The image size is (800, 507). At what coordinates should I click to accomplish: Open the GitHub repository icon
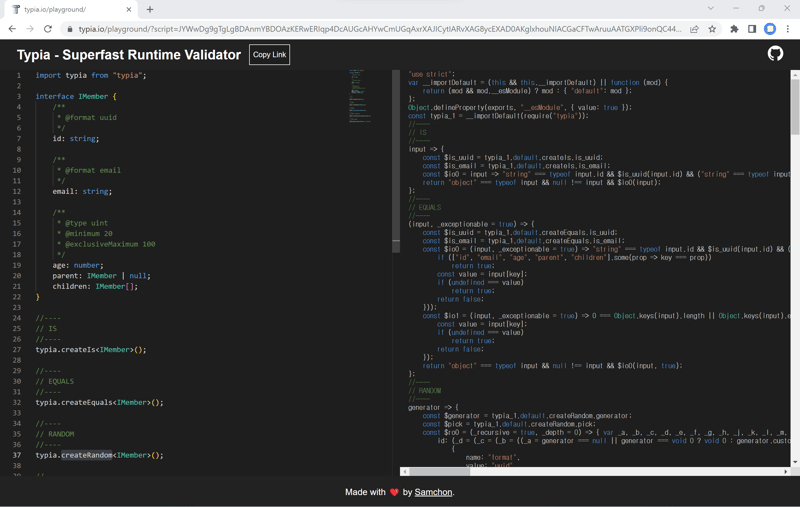pos(775,54)
